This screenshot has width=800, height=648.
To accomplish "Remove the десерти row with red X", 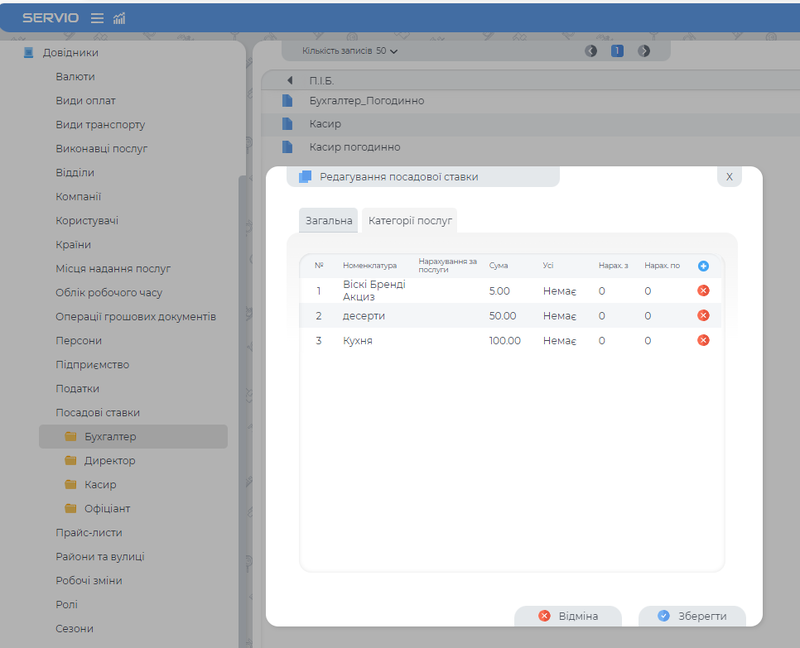I will (x=703, y=316).
